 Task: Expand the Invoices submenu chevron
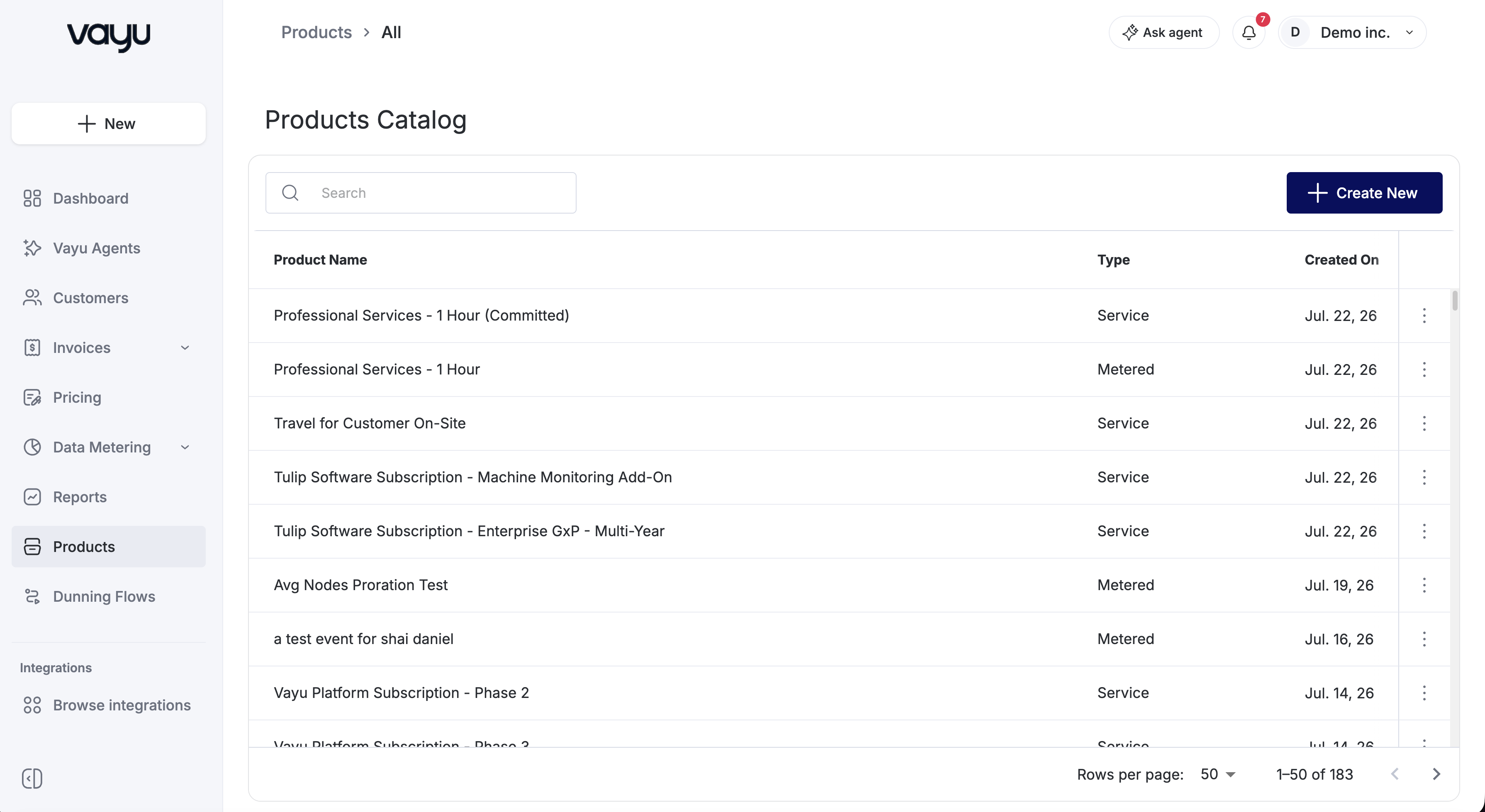point(185,348)
